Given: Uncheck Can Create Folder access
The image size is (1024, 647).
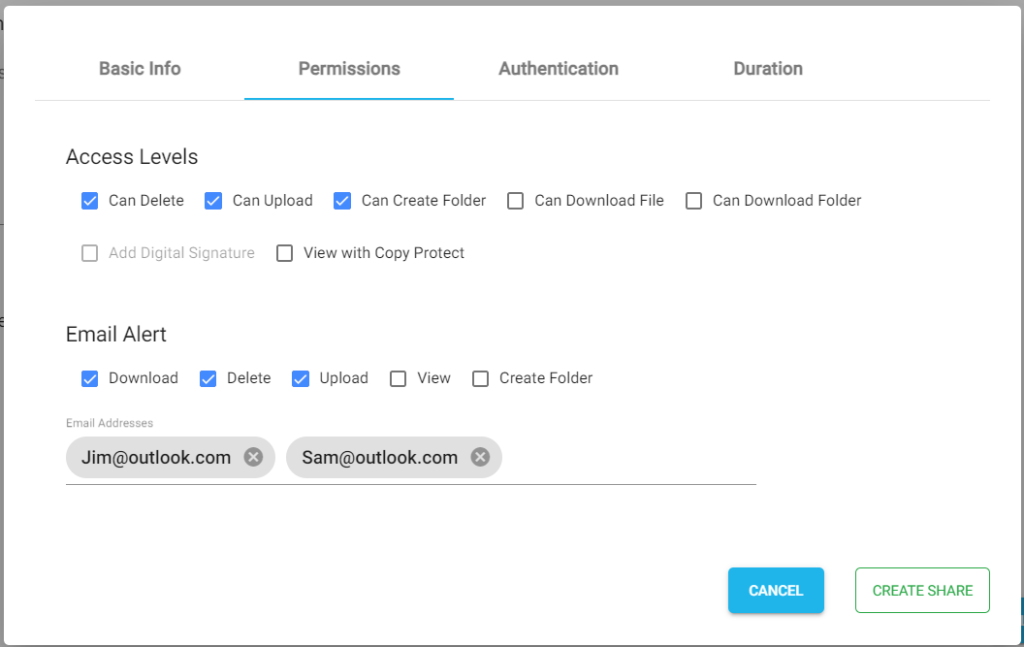Looking at the screenshot, I should pyautogui.click(x=342, y=201).
